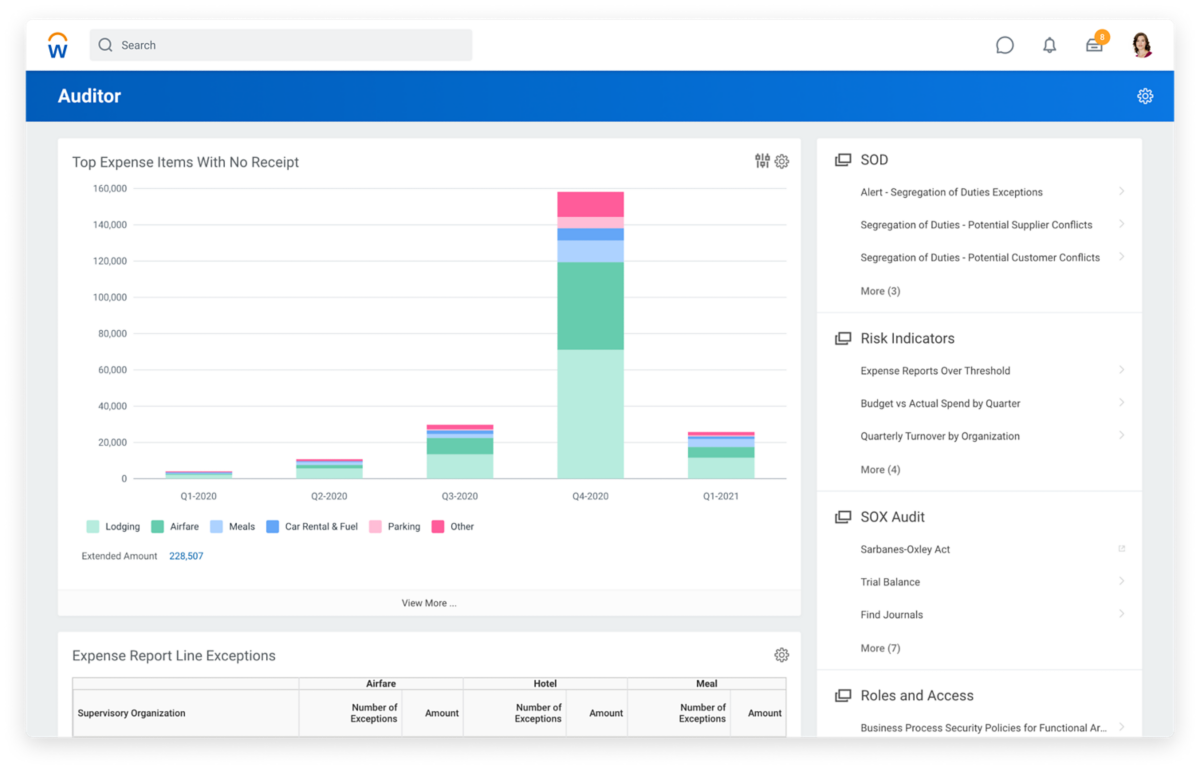Toggle the Meals series in the legend

232,526
